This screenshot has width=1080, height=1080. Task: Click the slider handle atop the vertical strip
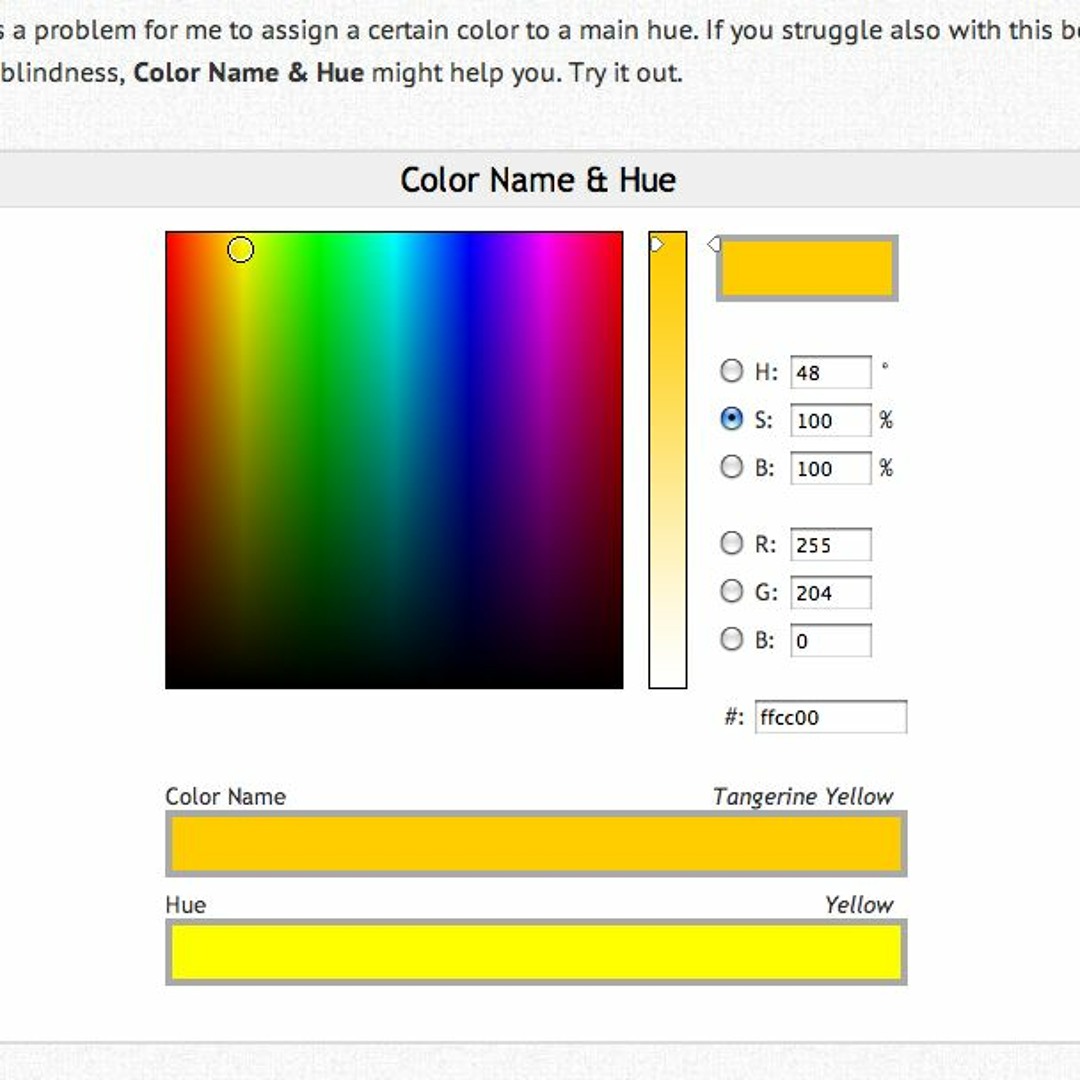pyautogui.click(x=657, y=244)
